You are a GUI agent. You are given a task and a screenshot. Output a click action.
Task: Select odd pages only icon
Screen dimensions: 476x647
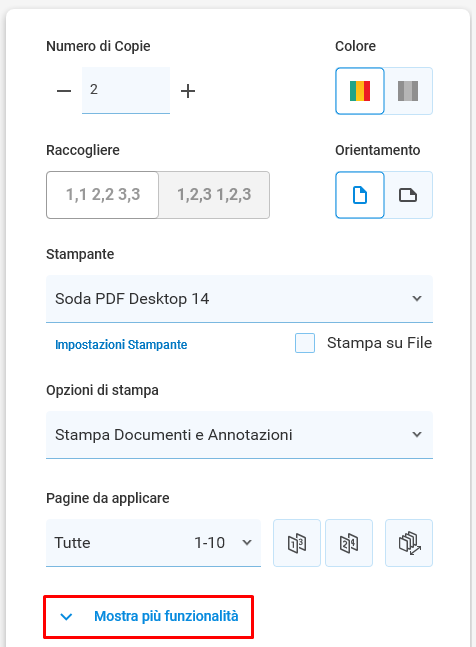pos(297,543)
